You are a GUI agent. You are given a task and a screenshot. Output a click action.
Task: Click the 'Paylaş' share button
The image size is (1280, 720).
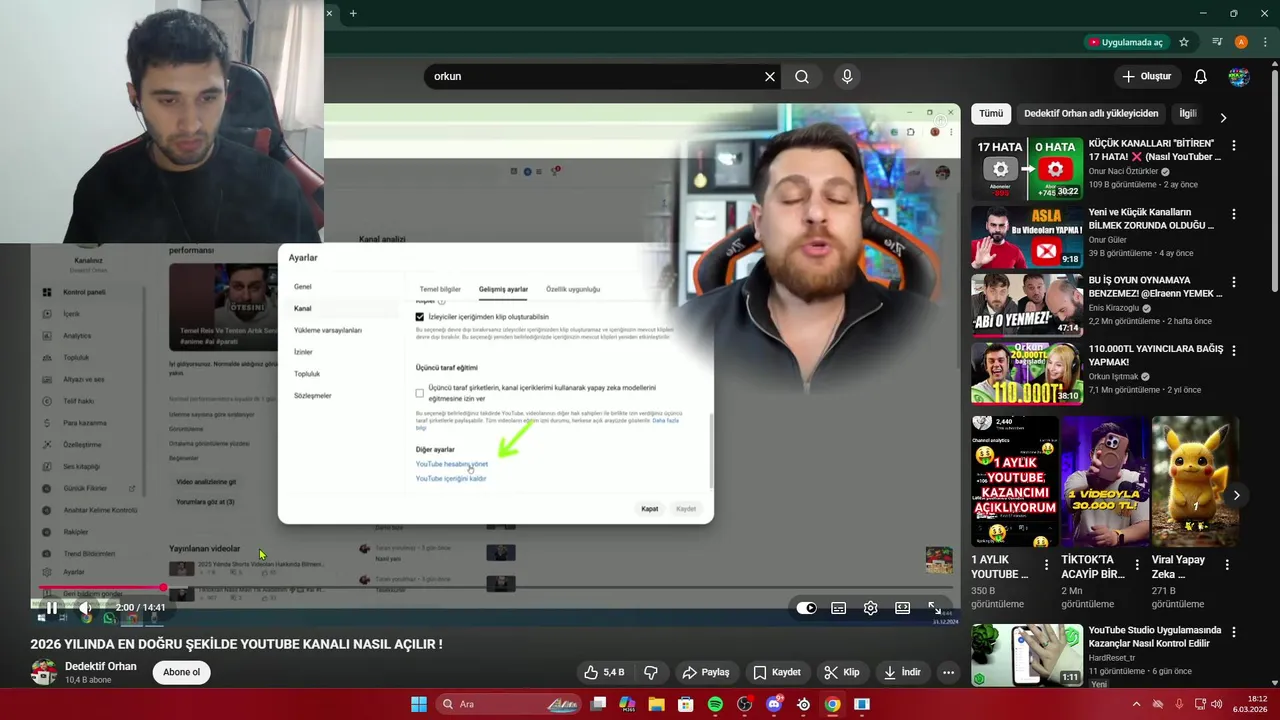click(x=706, y=672)
